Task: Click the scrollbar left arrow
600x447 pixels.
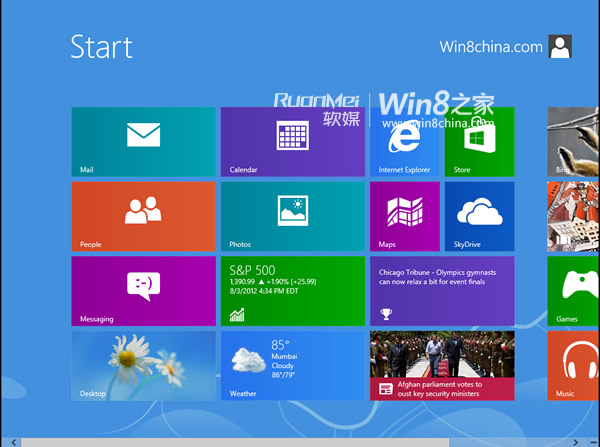Action: coord(13,442)
